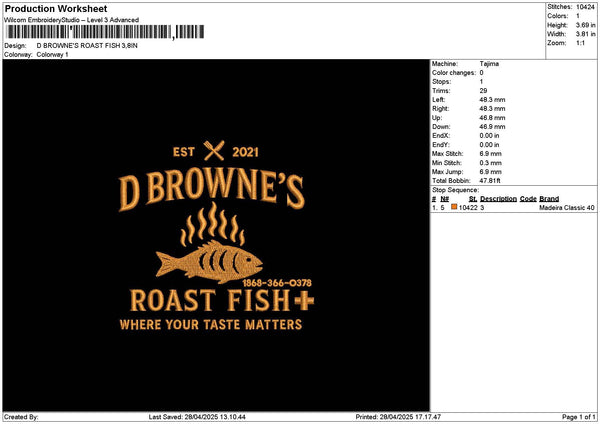
Task: Click the Code column header
Action: coord(528,199)
